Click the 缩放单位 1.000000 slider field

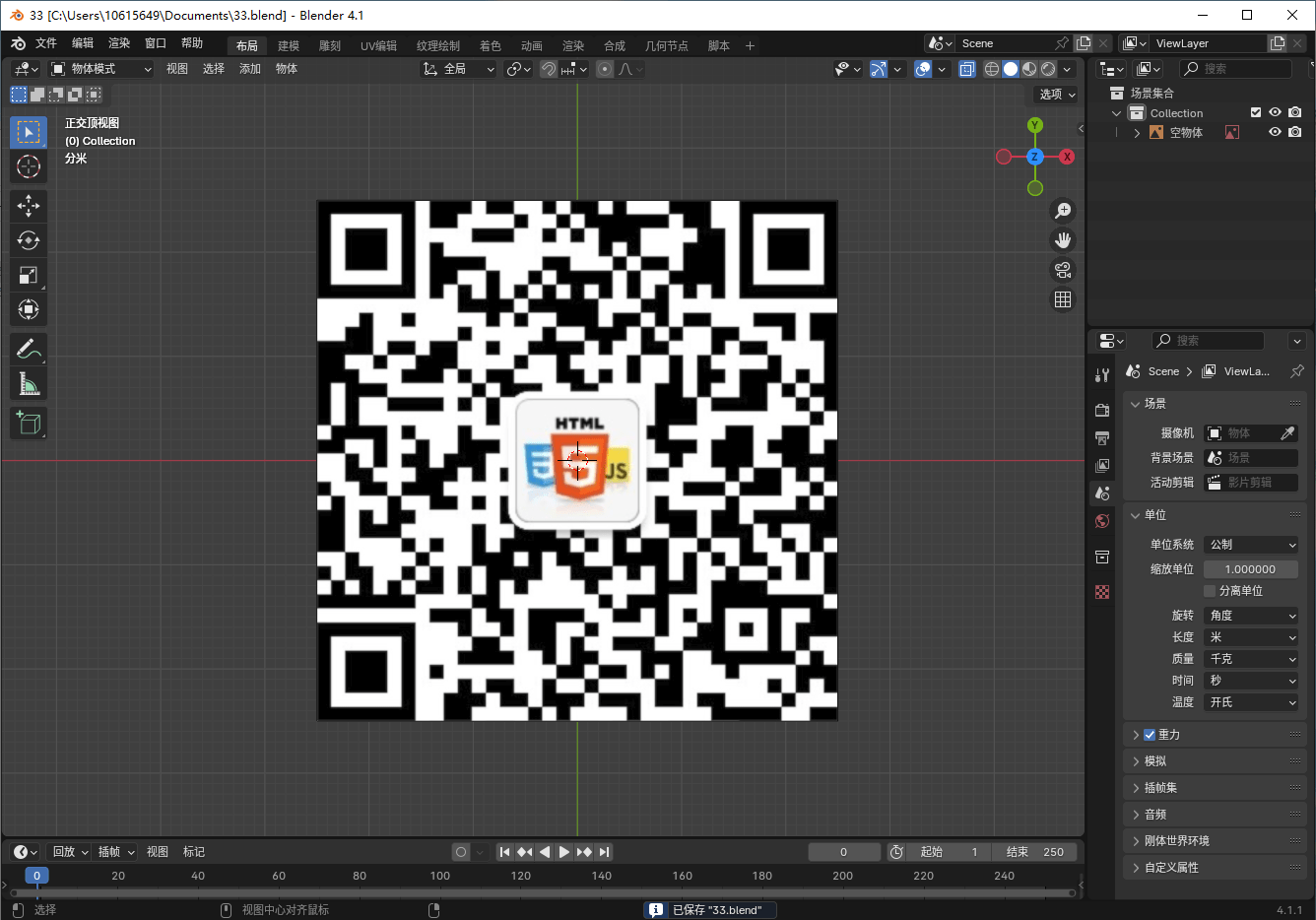click(x=1251, y=569)
